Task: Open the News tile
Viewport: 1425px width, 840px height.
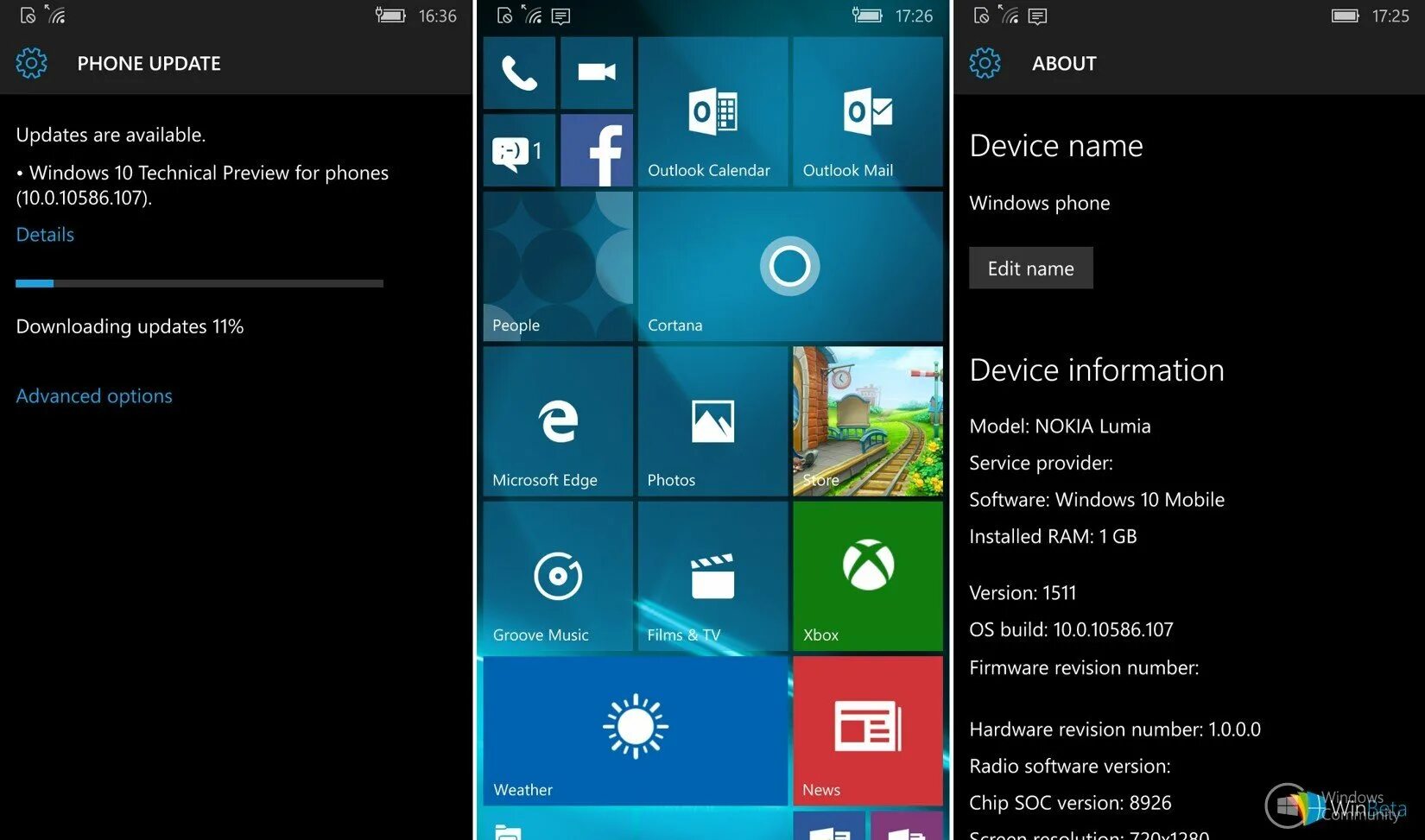Action: click(868, 731)
